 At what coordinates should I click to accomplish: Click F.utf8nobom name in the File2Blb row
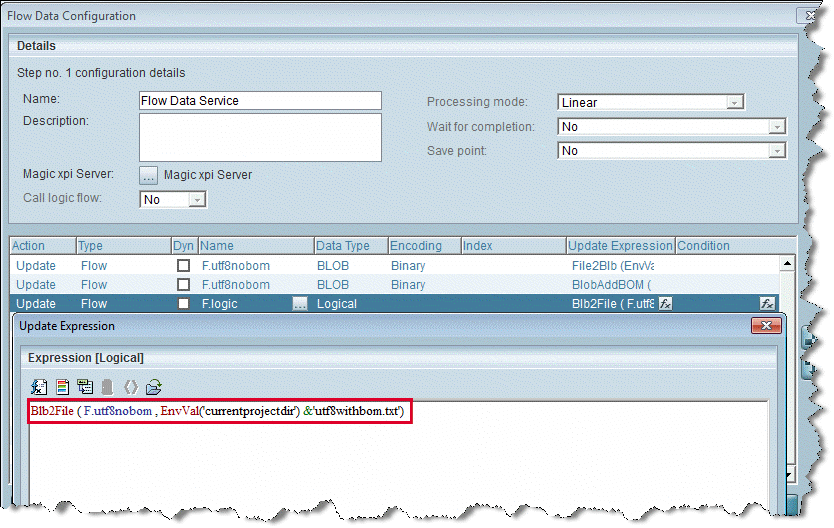(236, 265)
